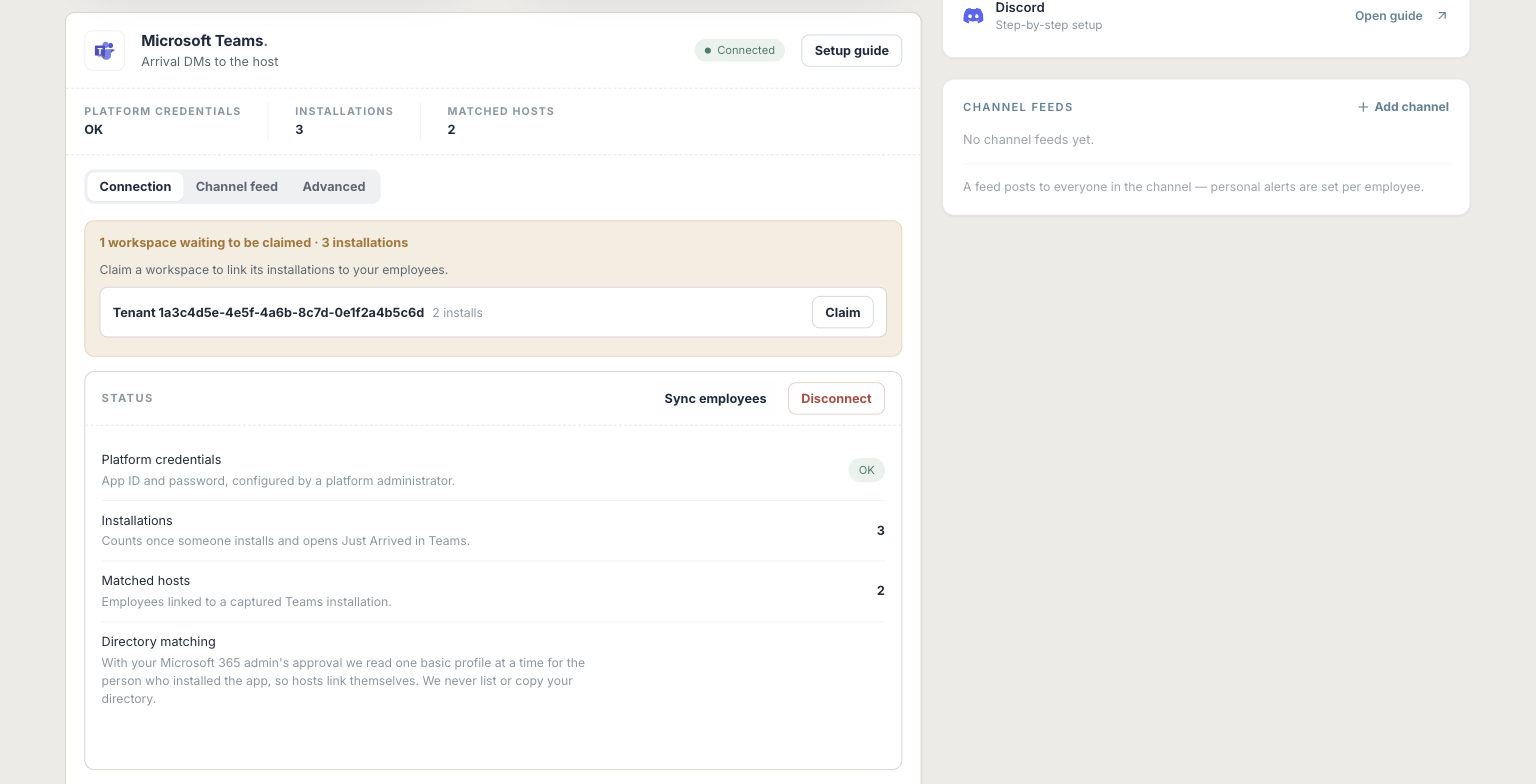Click the plus icon for Add channel

[x=1363, y=107]
